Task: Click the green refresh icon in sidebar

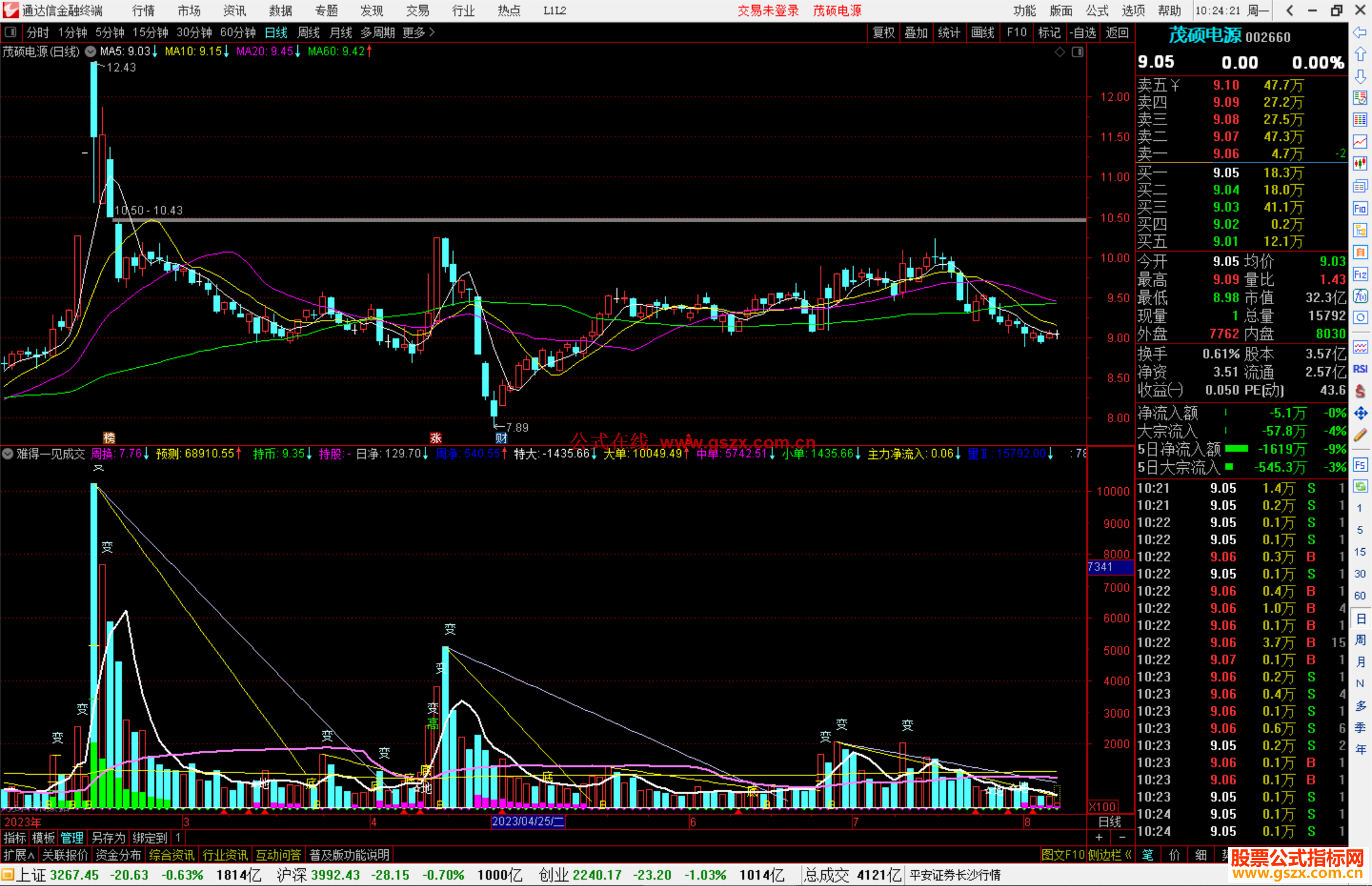Action: pos(1360,486)
